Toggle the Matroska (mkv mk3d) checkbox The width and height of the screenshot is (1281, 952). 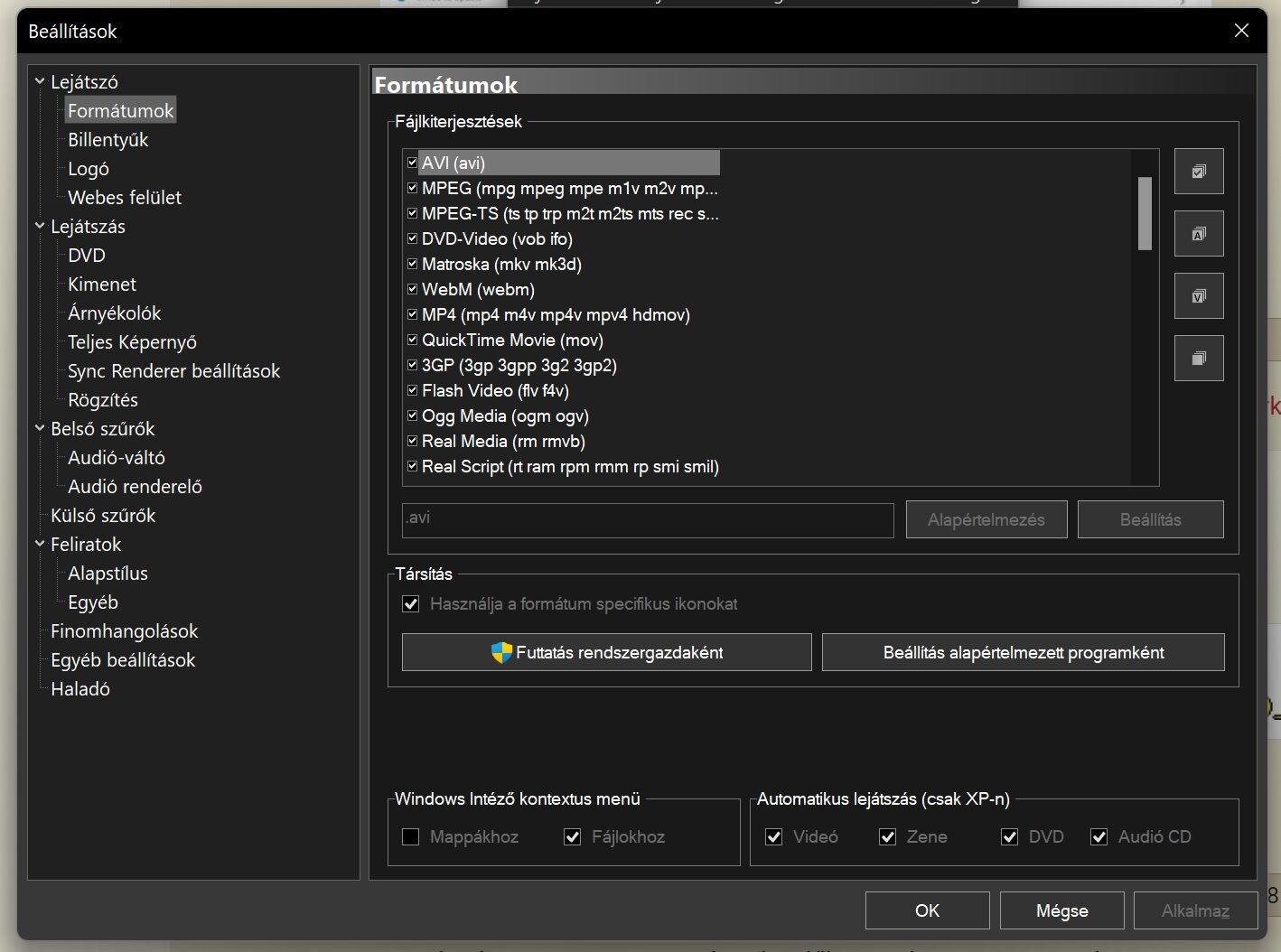412,264
